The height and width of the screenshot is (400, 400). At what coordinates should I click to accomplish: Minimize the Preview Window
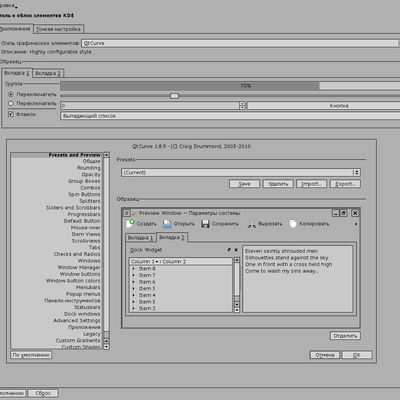[336, 213]
